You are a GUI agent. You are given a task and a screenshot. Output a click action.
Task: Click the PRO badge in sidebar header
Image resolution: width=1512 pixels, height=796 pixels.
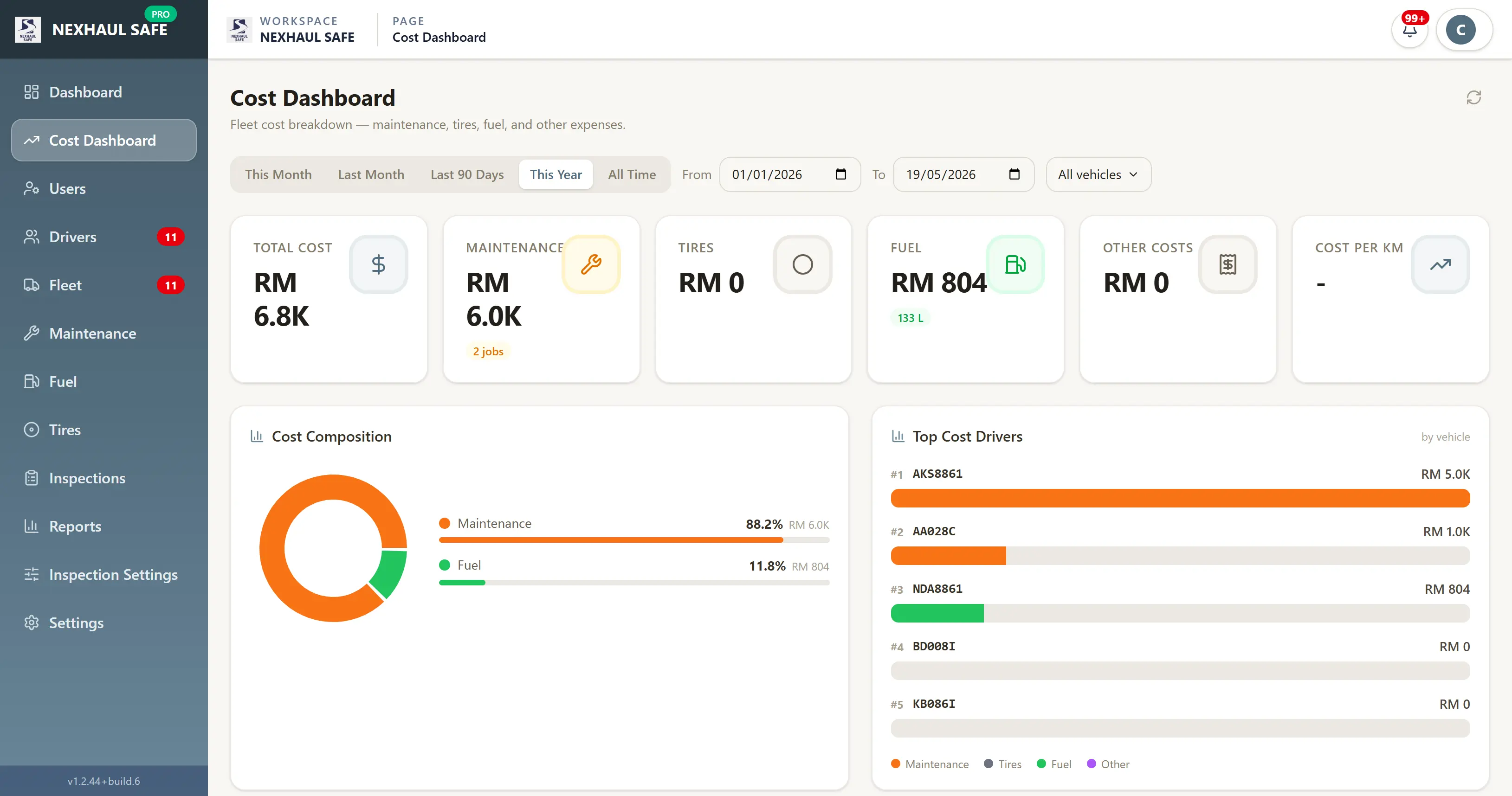click(x=160, y=14)
